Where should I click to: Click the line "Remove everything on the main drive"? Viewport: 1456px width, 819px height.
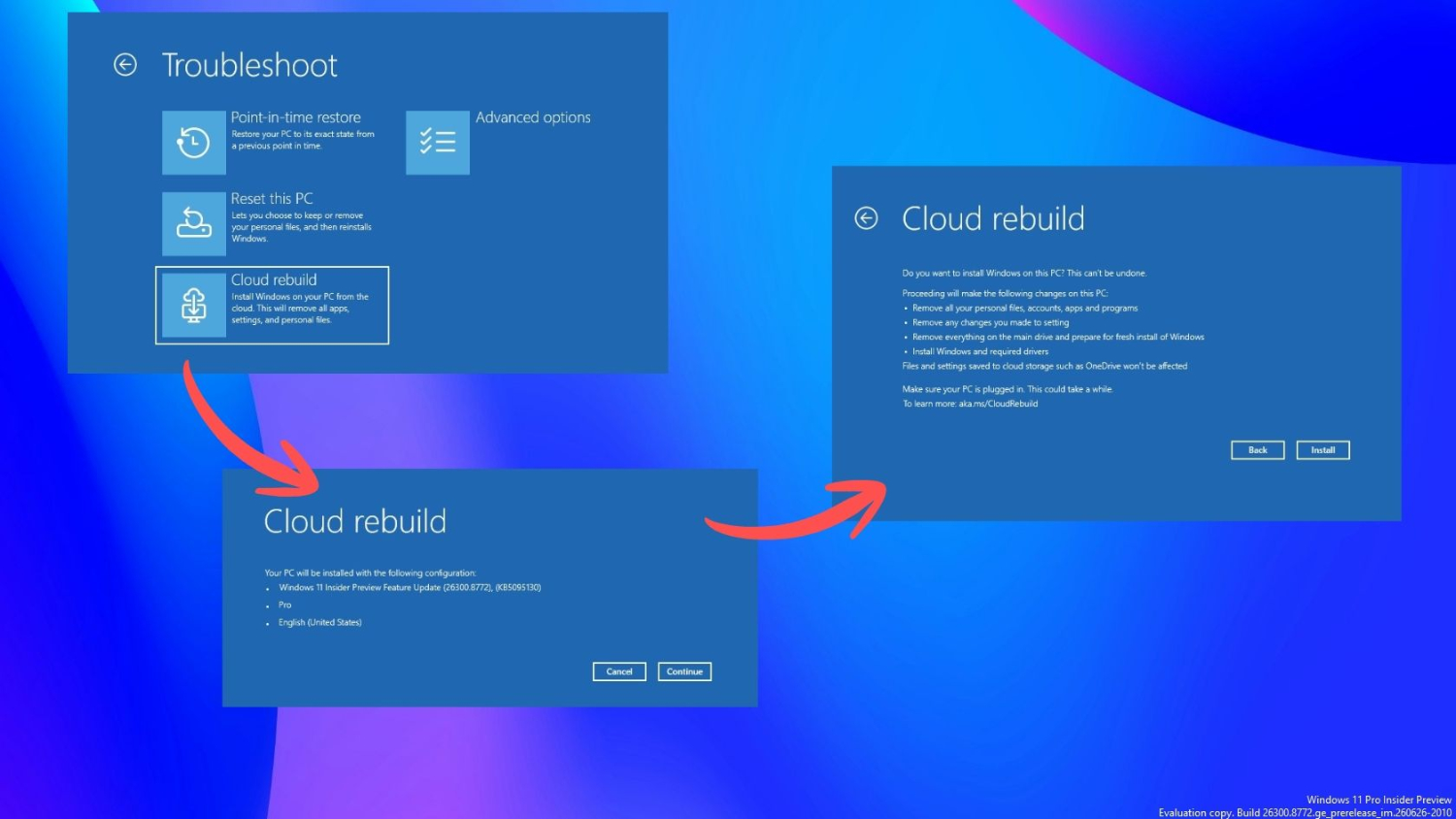pyautogui.click(x=1058, y=337)
